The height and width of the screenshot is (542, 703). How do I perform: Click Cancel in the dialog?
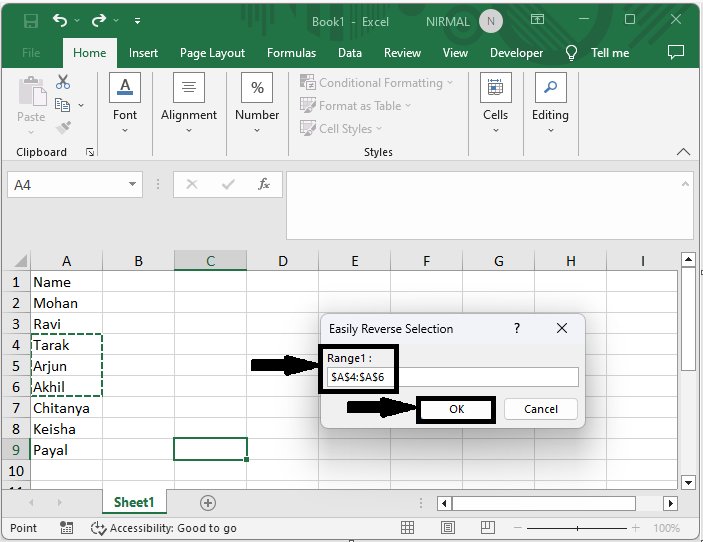(x=541, y=409)
